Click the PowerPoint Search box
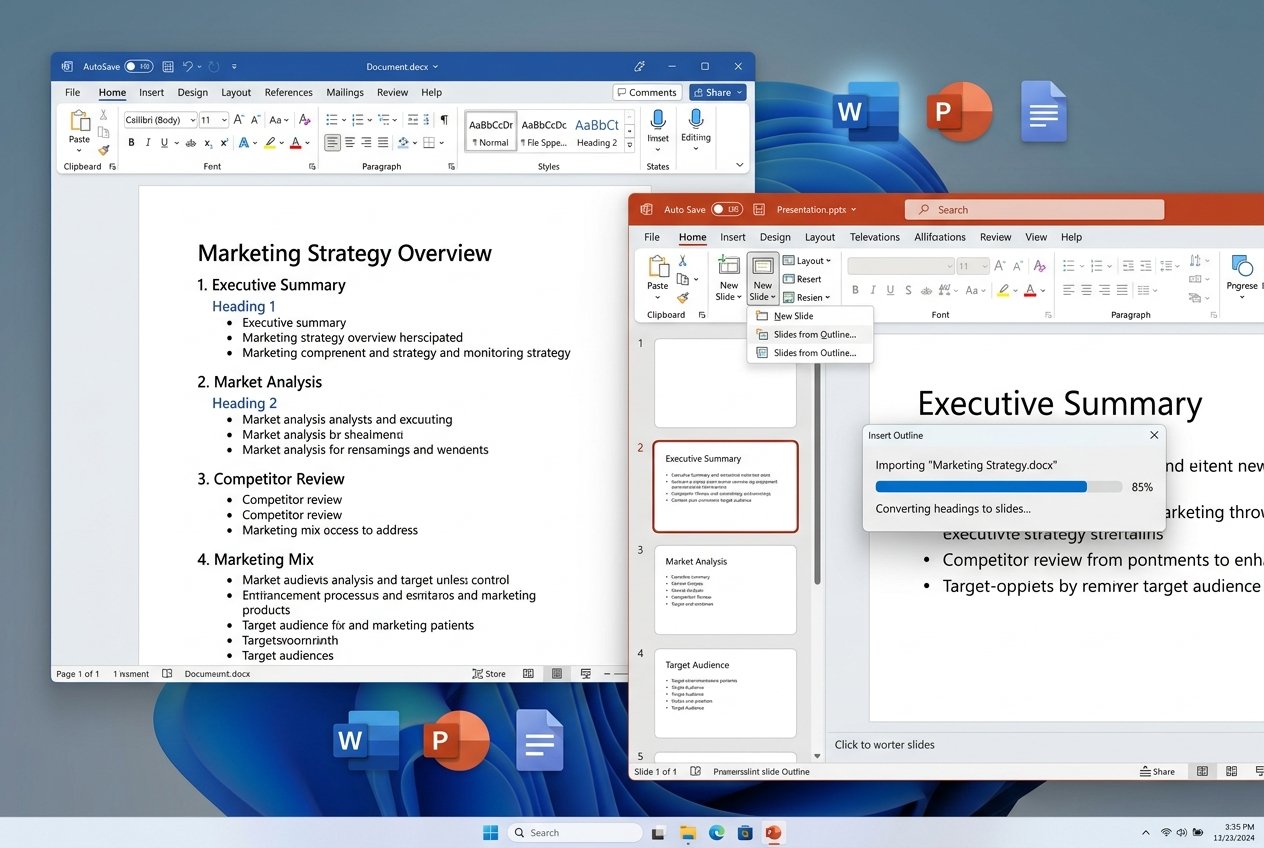Screen dimensions: 1264x848 [x=1034, y=209]
